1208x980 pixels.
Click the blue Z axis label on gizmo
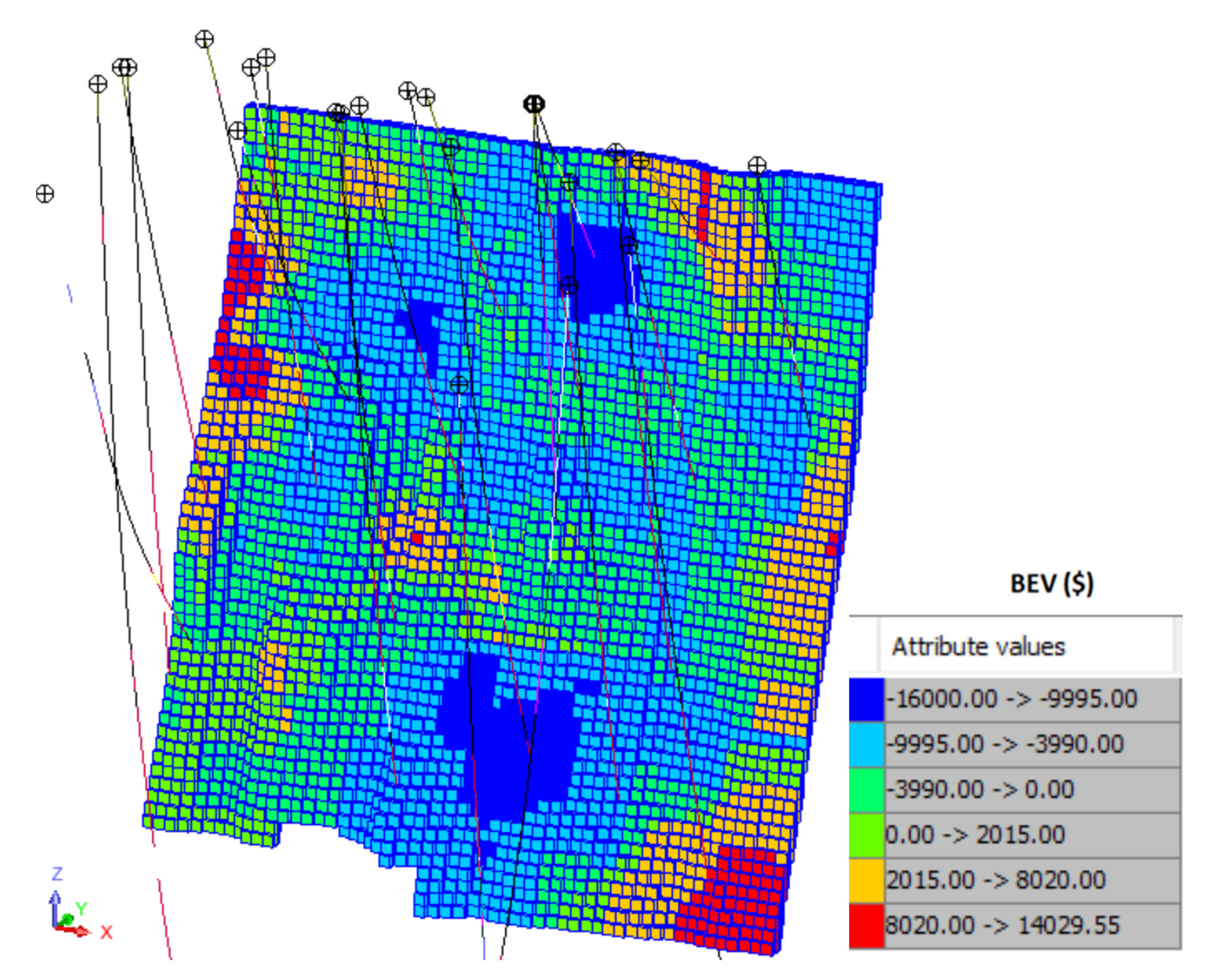(x=57, y=875)
